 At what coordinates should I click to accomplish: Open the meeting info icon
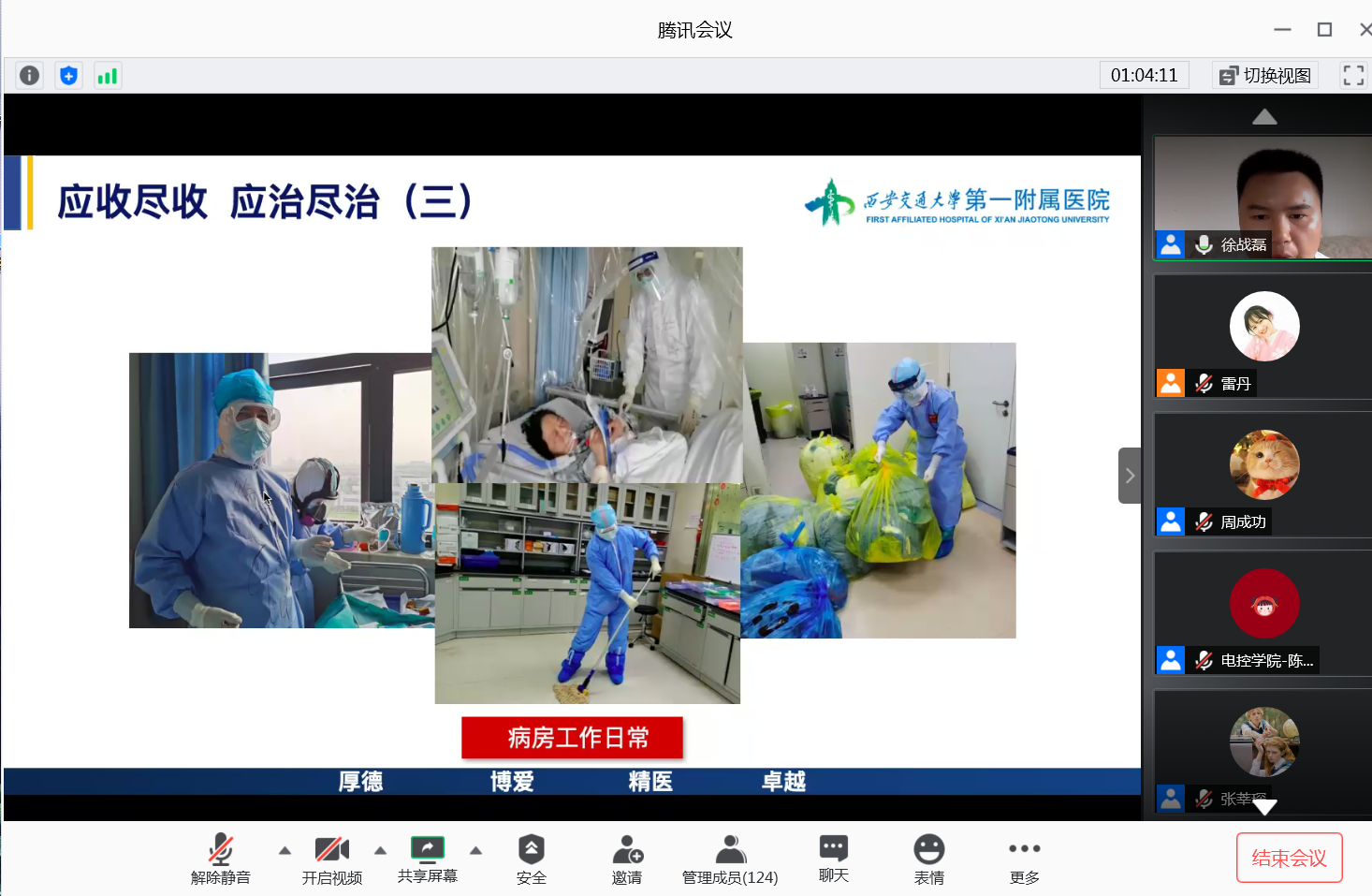(x=29, y=76)
